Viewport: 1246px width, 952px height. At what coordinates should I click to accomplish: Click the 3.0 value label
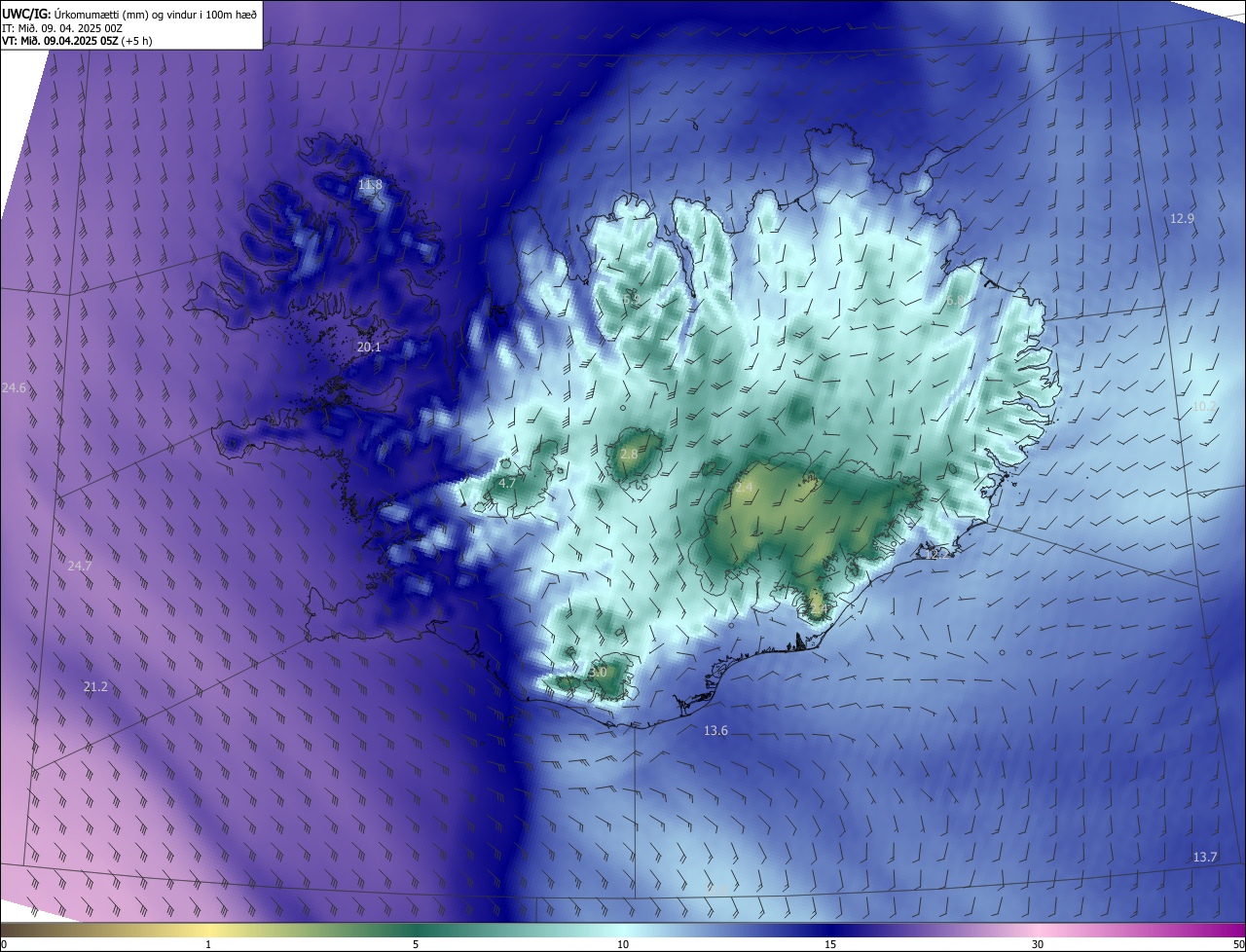[x=598, y=672]
